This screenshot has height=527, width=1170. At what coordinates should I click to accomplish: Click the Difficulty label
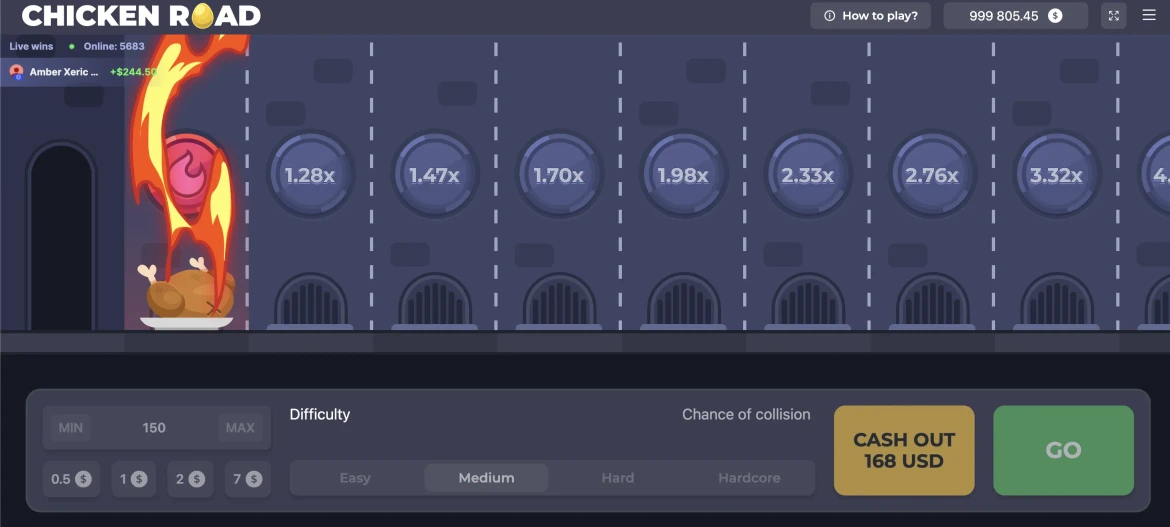click(319, 414)
